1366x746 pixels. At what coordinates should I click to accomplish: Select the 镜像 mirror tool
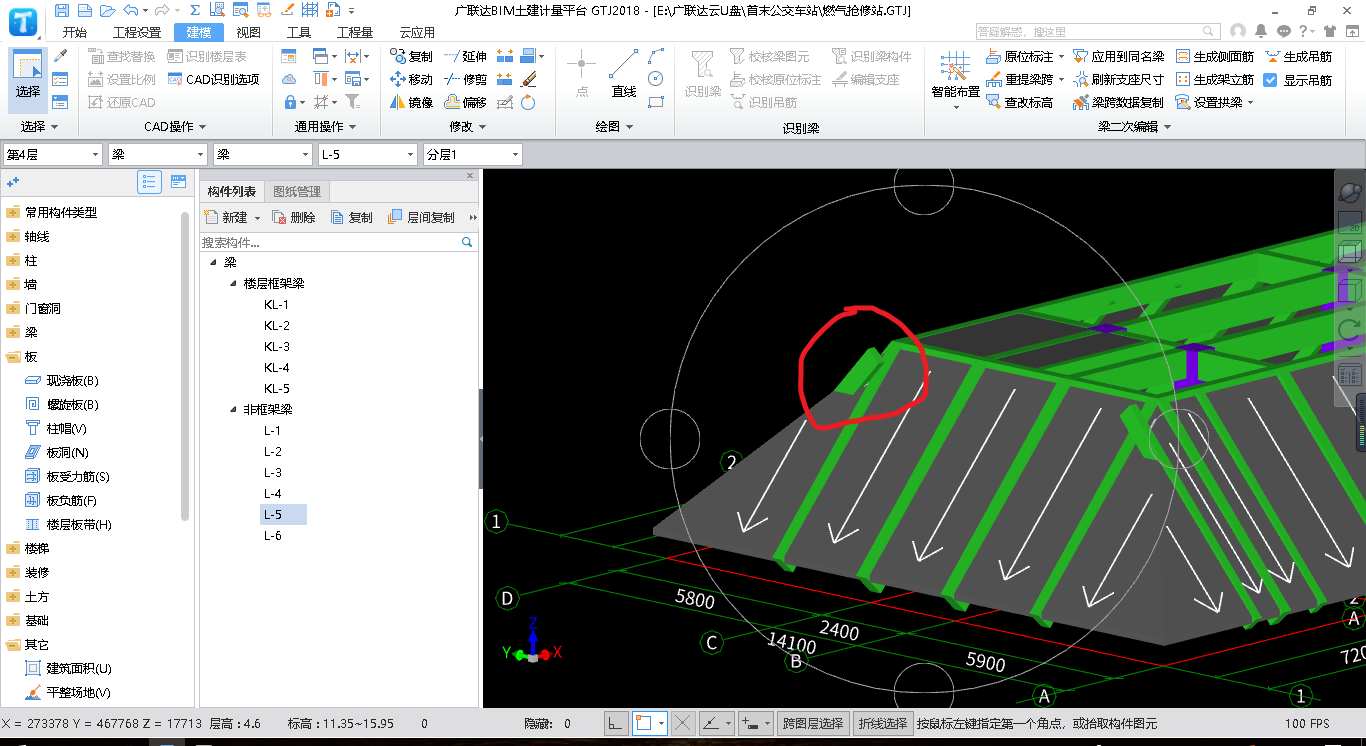pos(412,102)
